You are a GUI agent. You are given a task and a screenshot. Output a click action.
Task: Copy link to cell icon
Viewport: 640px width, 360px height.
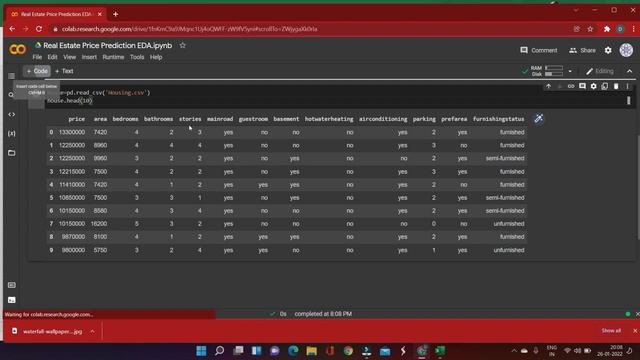point(571,86)
